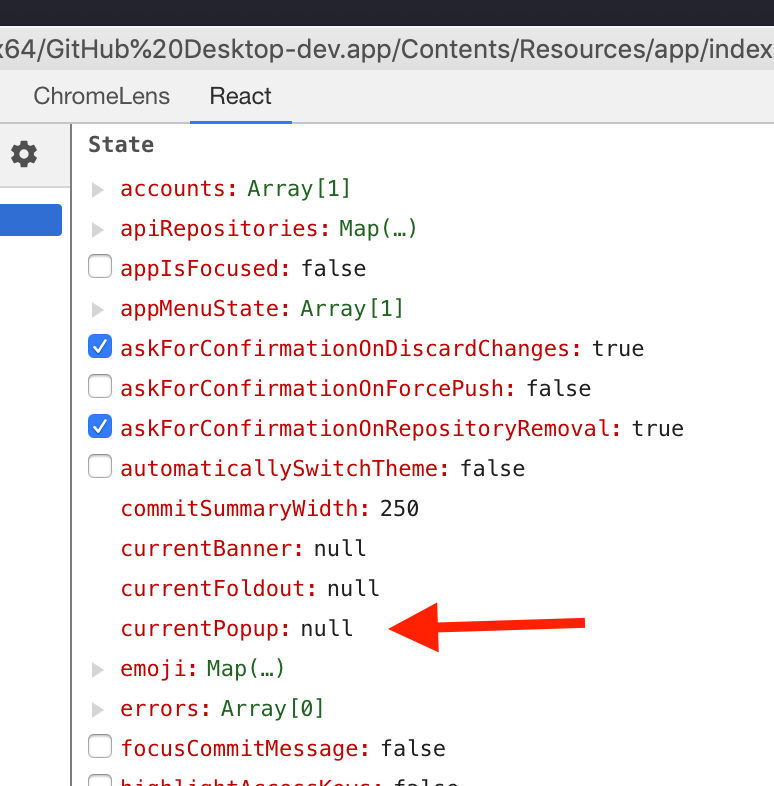Click the index file URL in address bar

coord(386,49)
